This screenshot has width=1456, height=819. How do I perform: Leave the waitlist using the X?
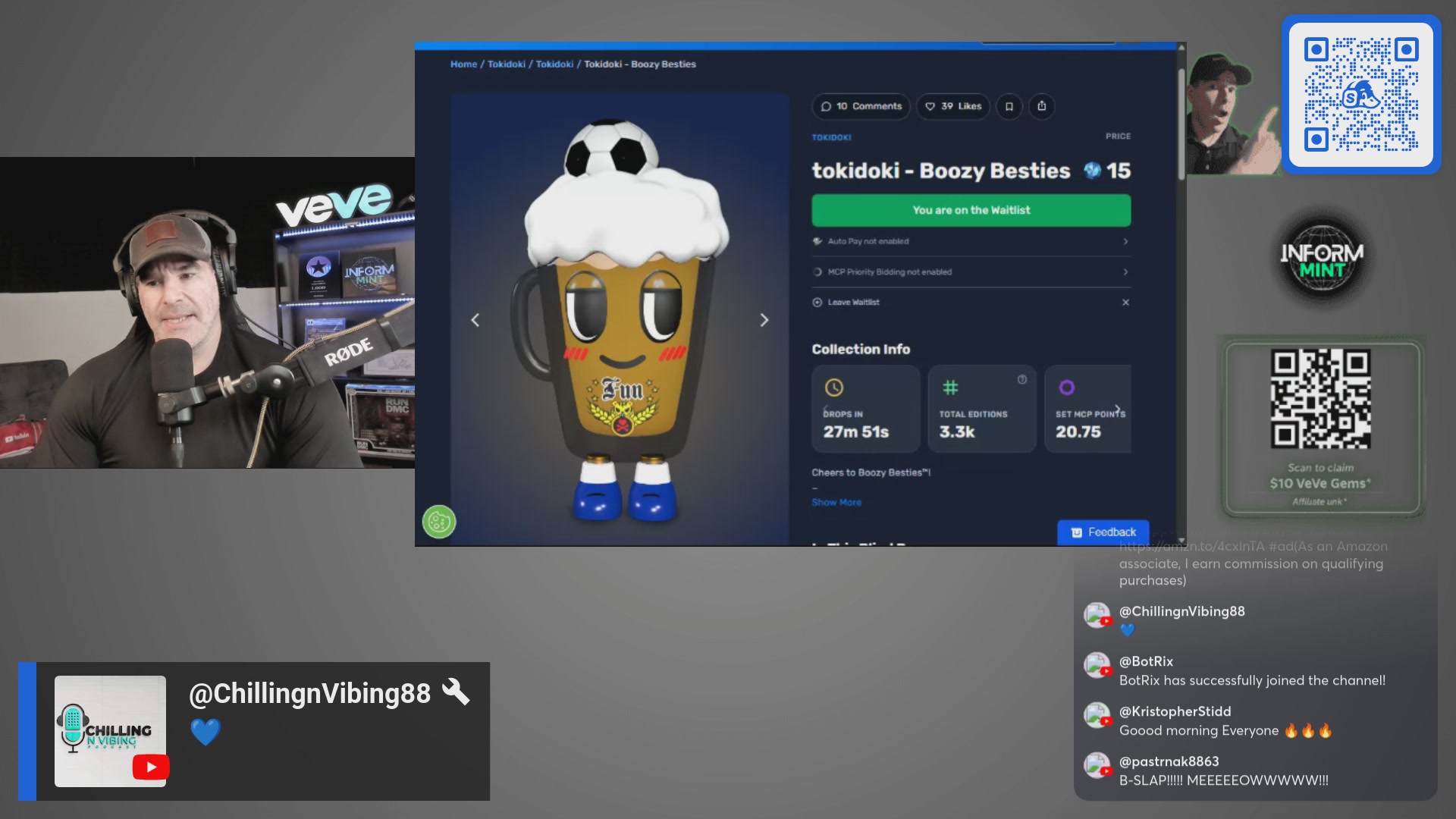pyautogui.click(x=1125, y=302)
